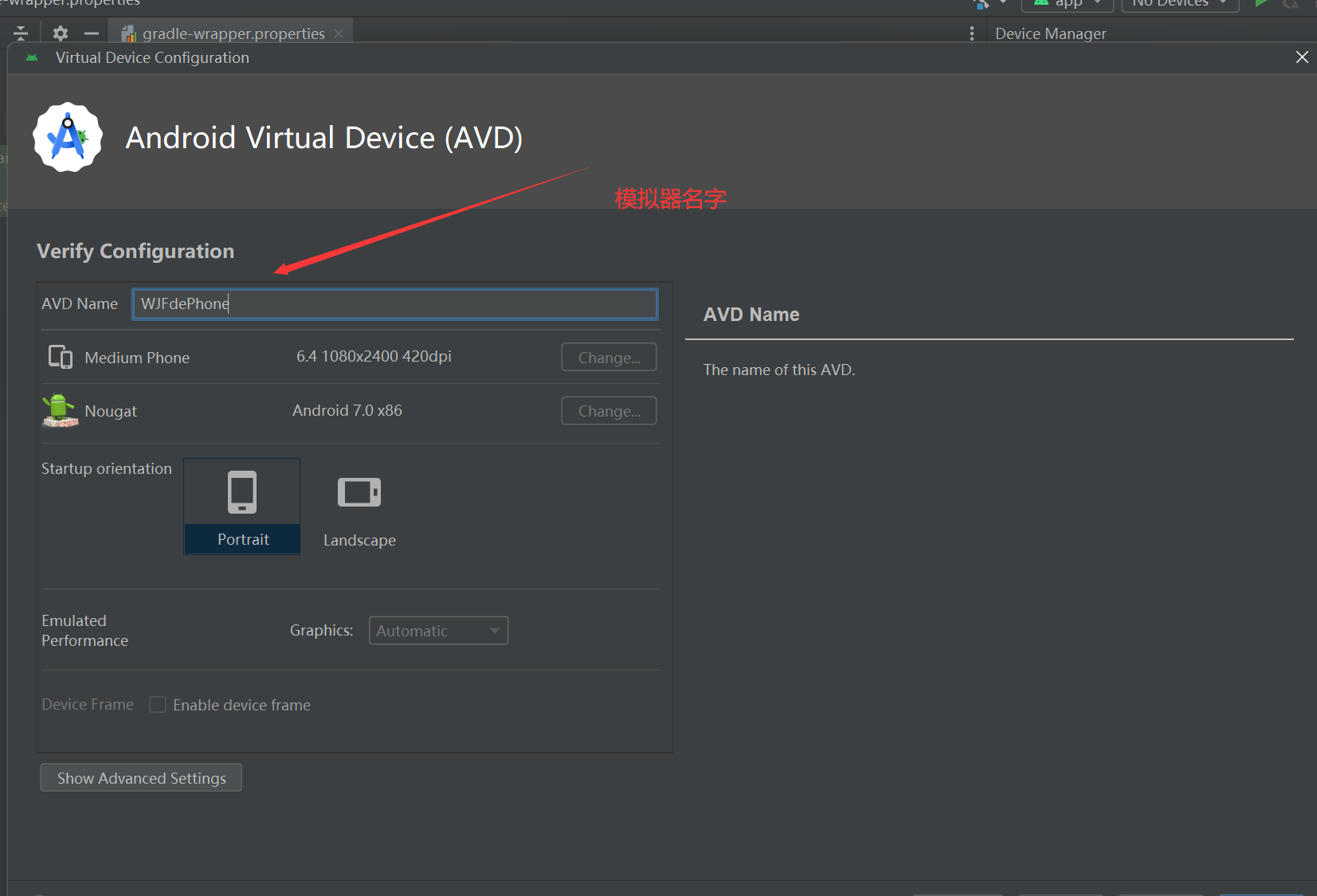
Task: Click the Medium Phone label
Action: tap(137, 358)
